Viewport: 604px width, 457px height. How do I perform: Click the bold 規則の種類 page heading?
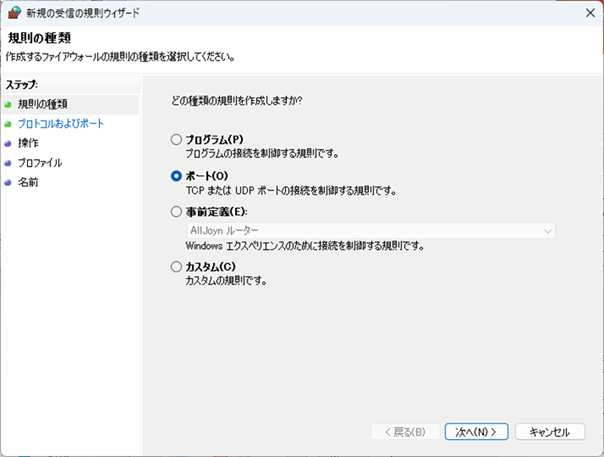click(39, 38)
